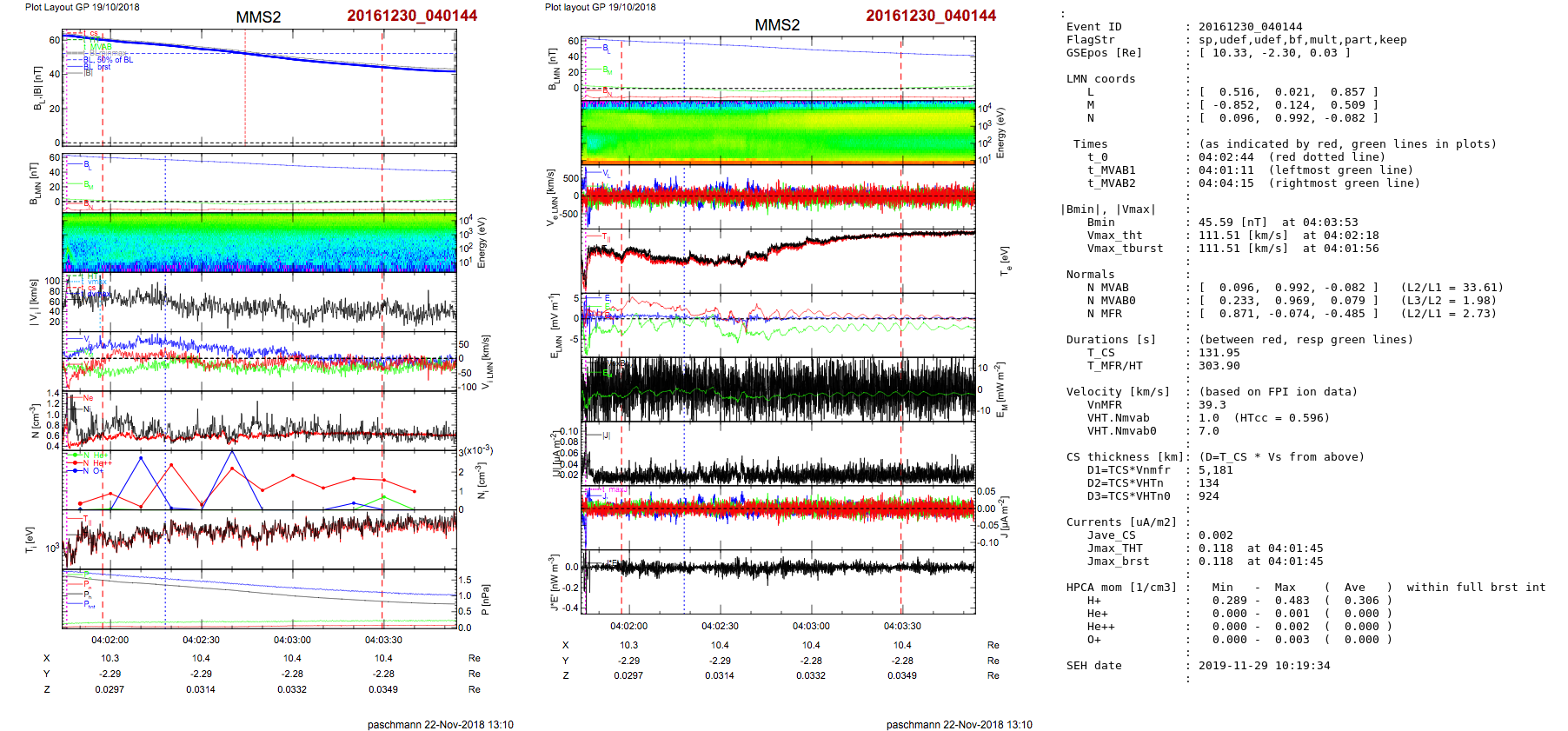The image size is (1568, 731).
Task: Click the D1=TCS*Vnmfr thickness value 5,181
Action: [1215, 470]
